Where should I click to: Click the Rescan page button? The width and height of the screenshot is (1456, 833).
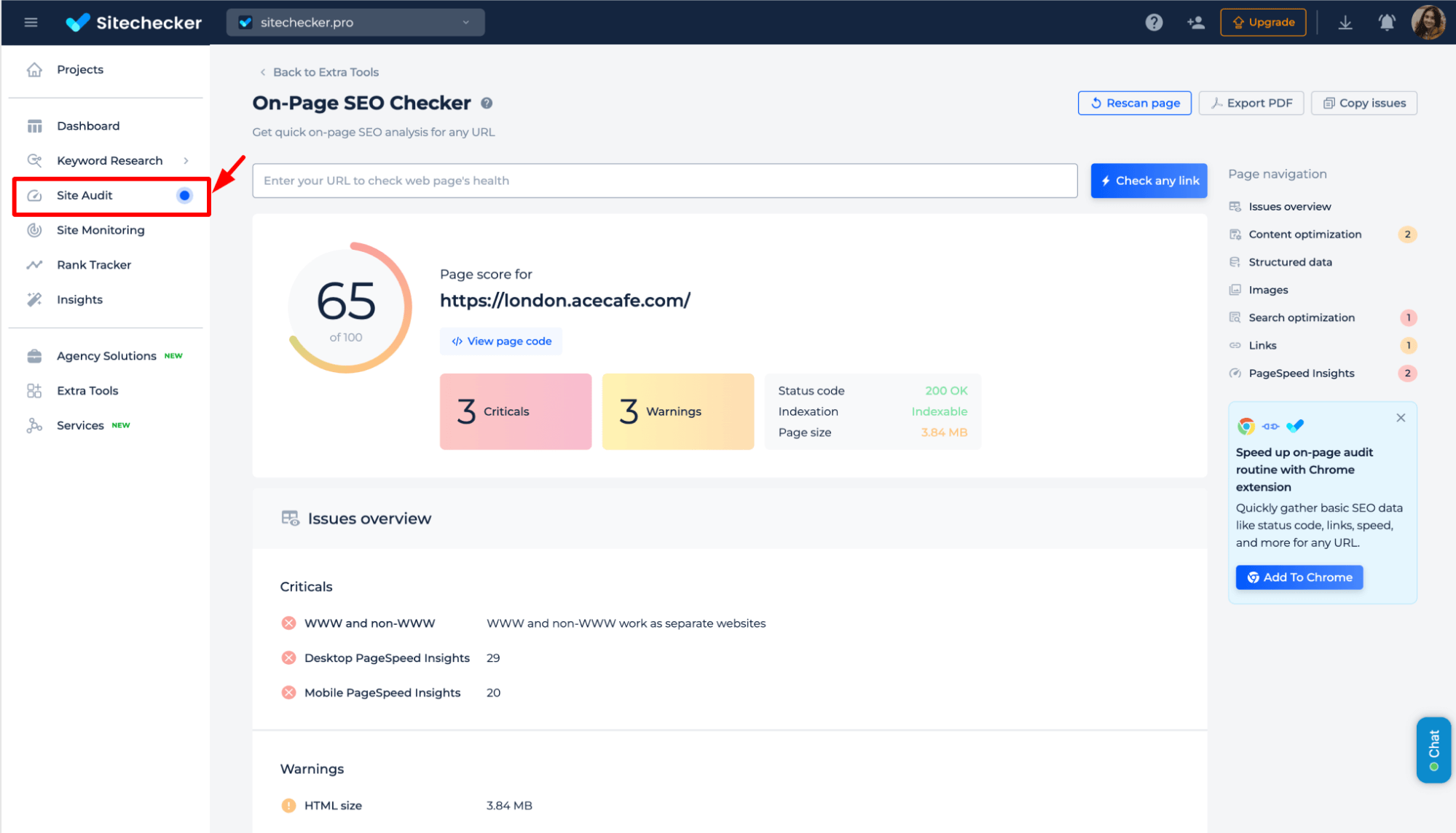(x=1135, y=102)
